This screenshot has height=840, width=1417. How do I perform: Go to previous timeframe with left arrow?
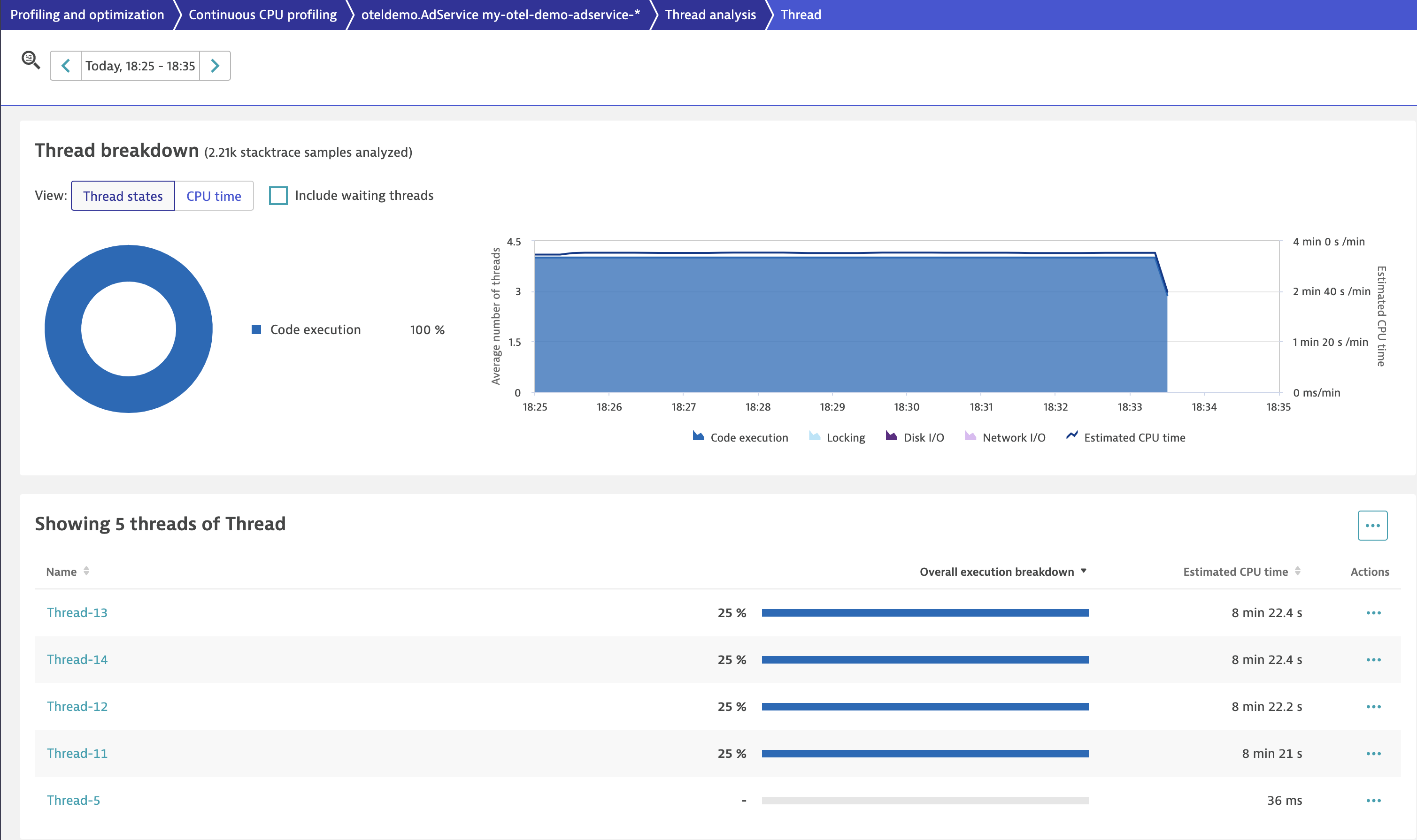pyautogui.click(x=66, y=66)
